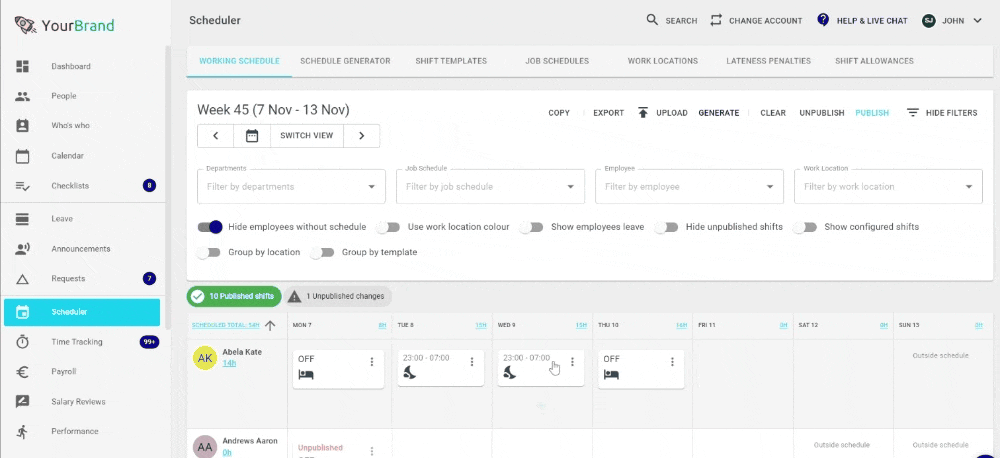The image size is (1000, 458).
Task: Click the upload arrow icon
Action: (x=643, y=113)
